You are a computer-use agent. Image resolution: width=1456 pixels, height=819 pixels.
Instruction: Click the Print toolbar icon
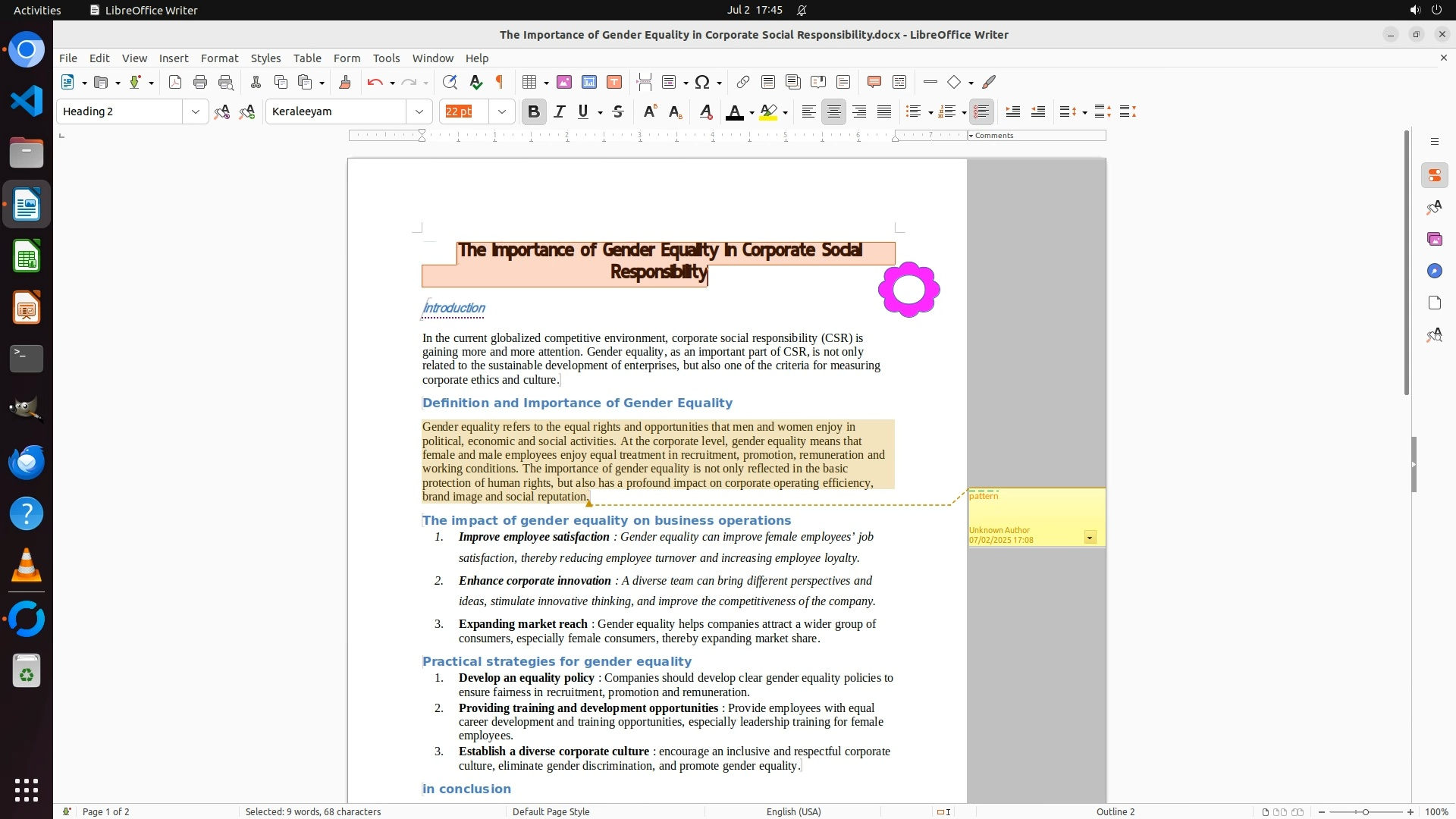pos(200,82)
